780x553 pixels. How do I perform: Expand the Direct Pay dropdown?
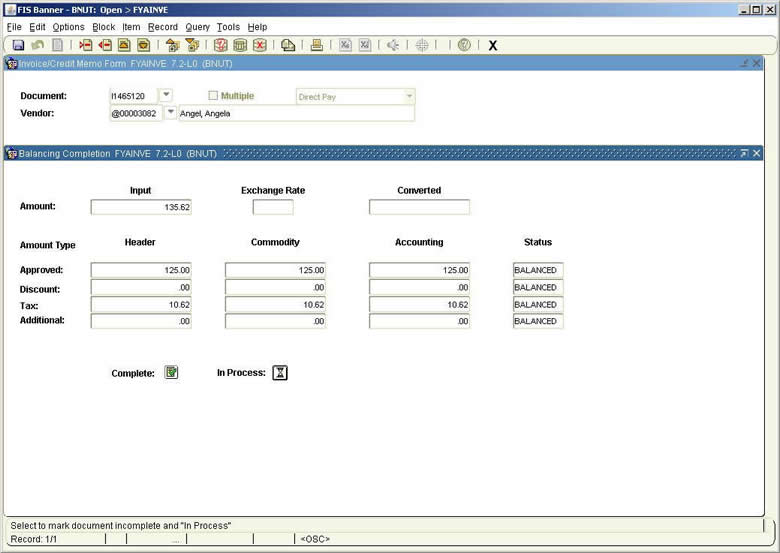coord(409,96)
